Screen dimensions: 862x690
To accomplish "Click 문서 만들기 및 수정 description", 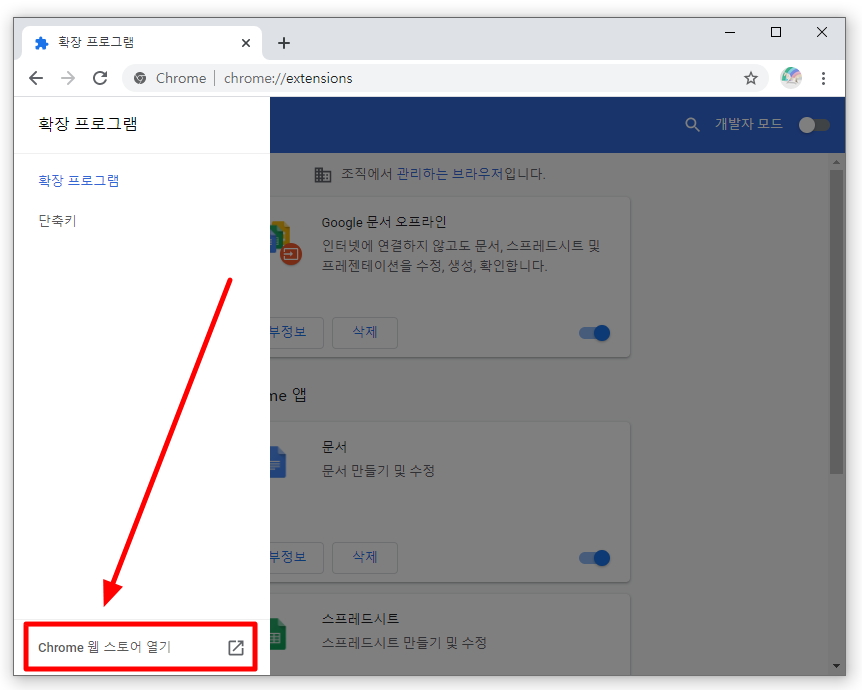I will [378, 471].
